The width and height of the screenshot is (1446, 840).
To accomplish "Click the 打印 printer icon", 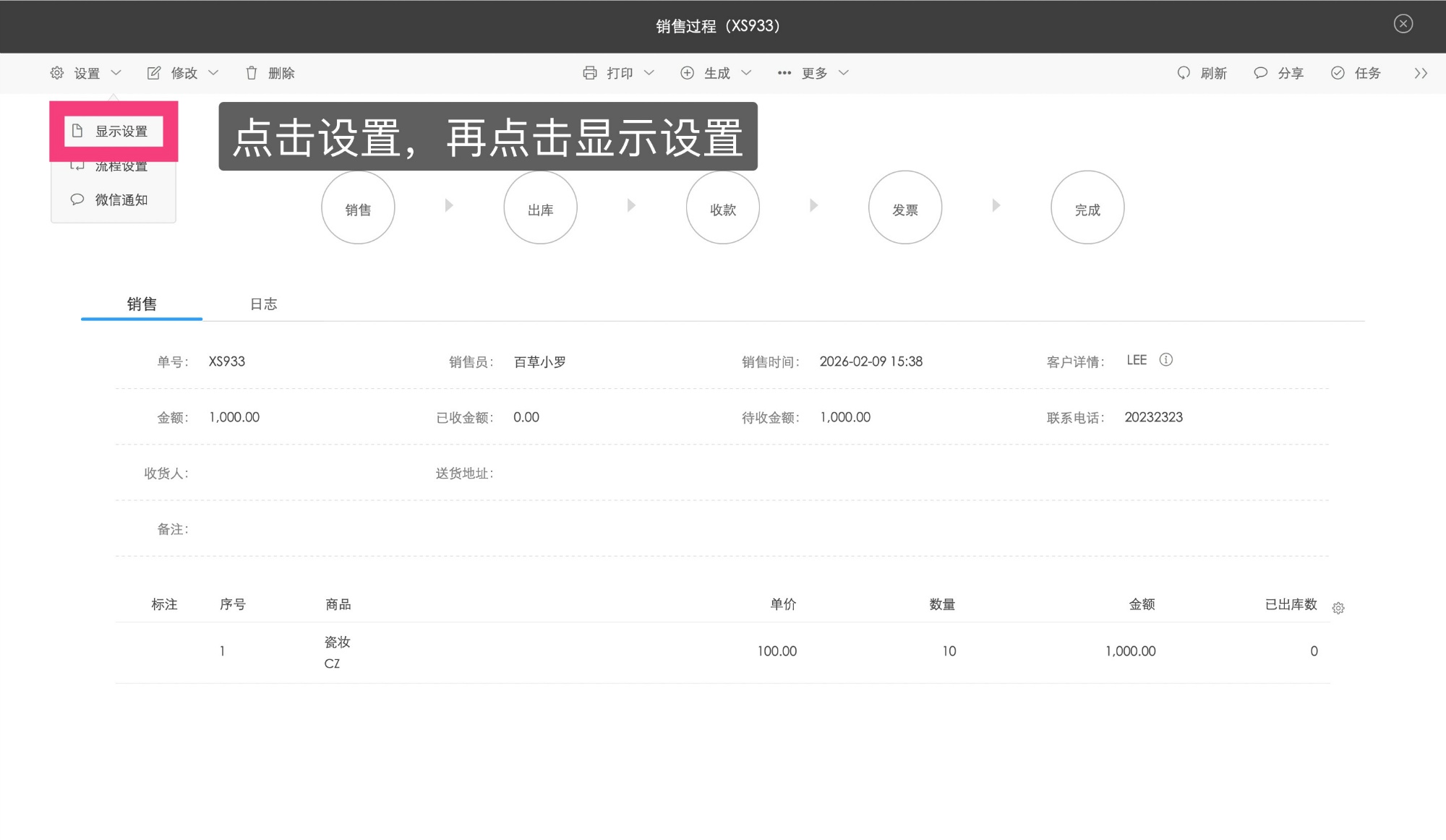I will pos(591,72).
